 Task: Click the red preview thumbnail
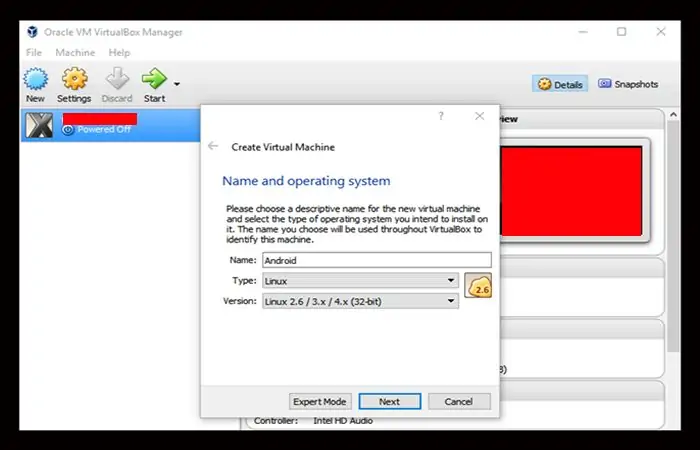[571, 191]
